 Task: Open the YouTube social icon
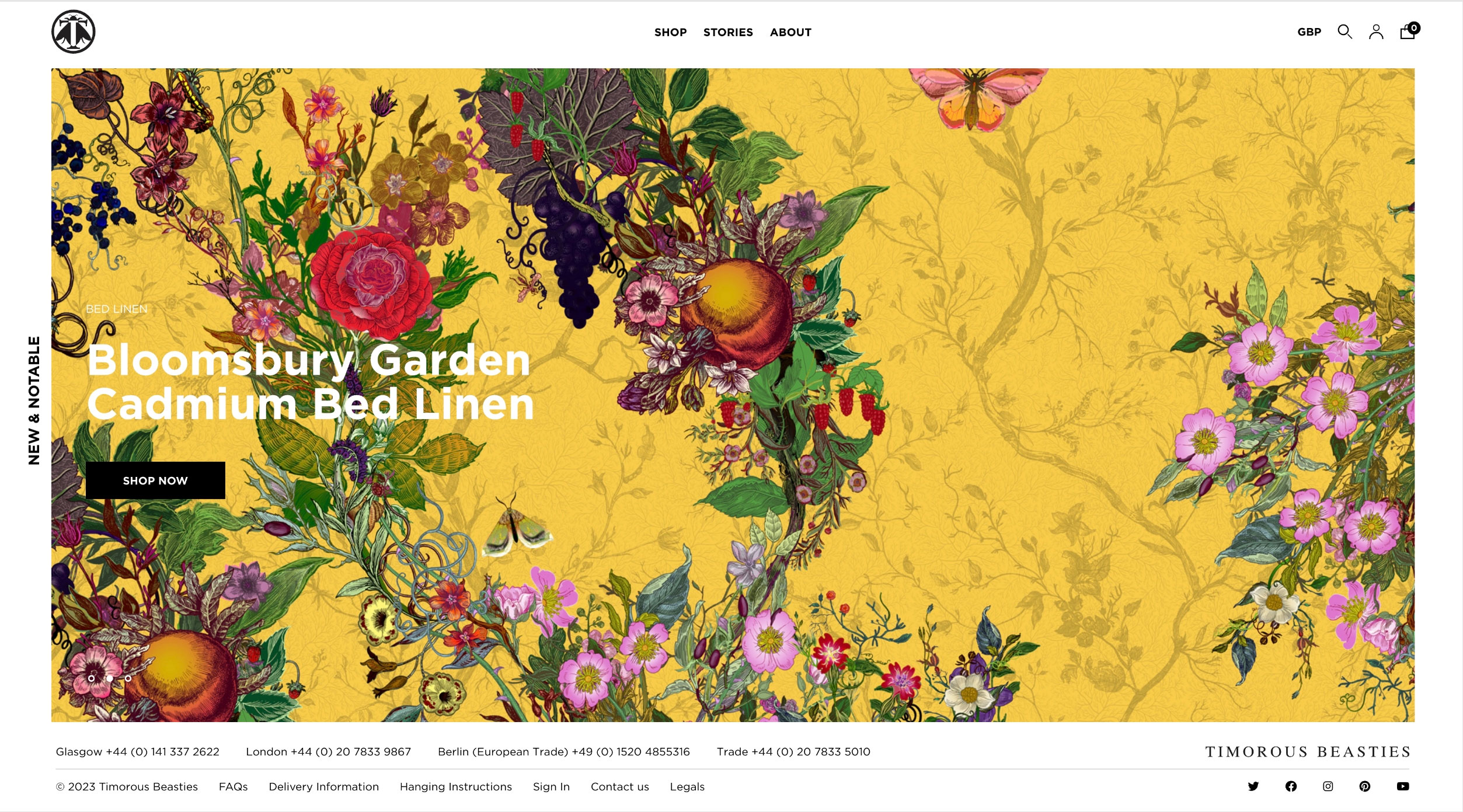click(1403, 786)
